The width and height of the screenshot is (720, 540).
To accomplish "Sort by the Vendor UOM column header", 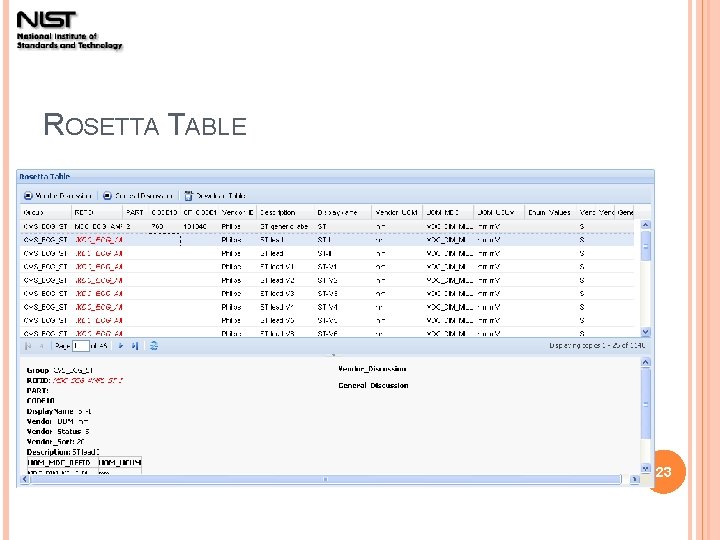I will [397, 213].
